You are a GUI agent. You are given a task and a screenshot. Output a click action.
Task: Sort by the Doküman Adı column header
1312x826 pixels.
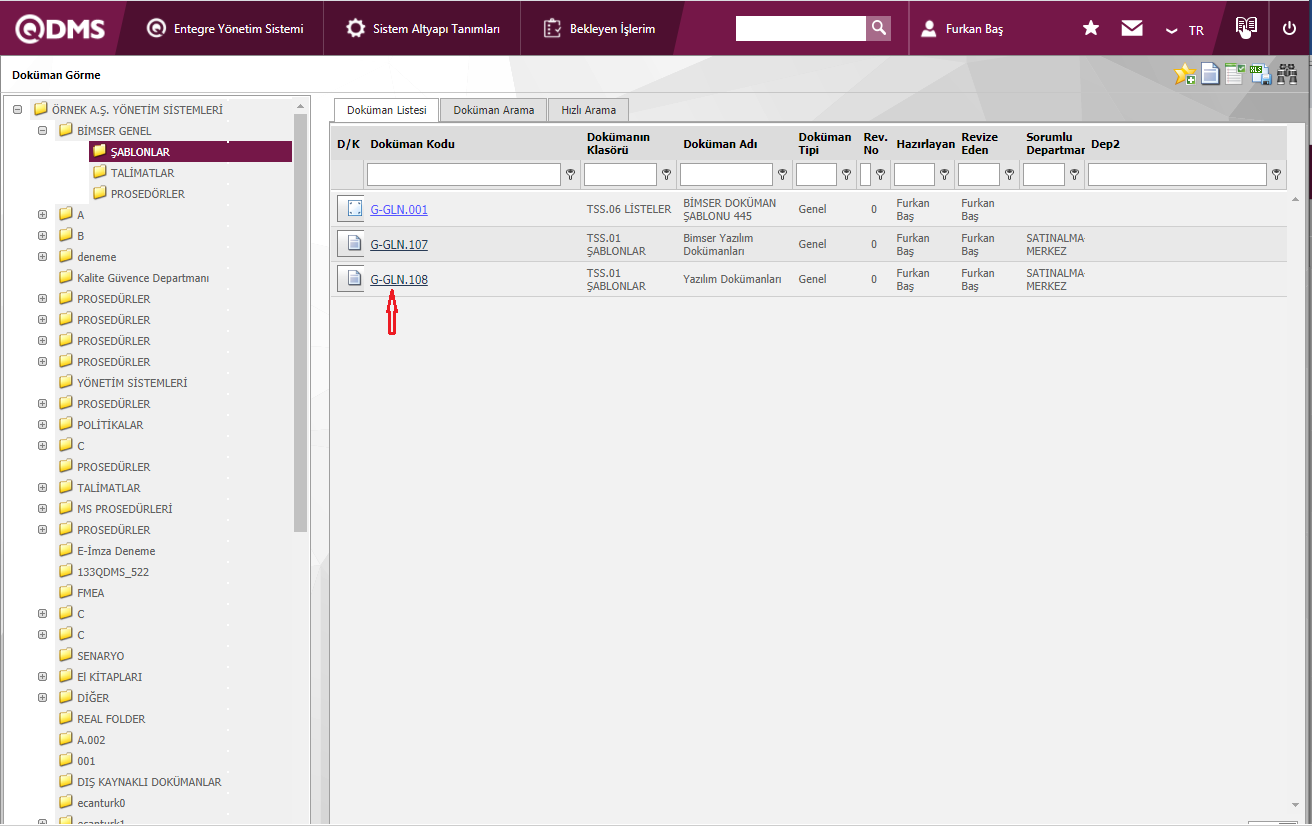point(720,144)
